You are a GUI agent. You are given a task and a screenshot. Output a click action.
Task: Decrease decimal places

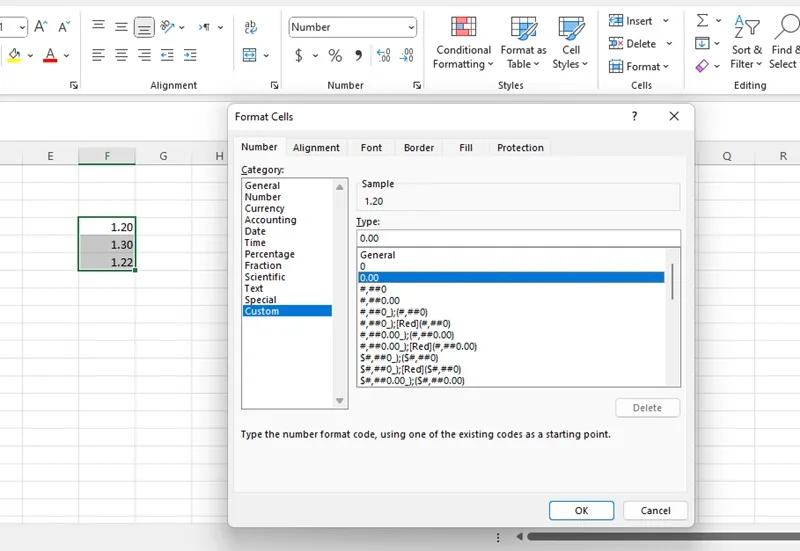coord(407,55)
